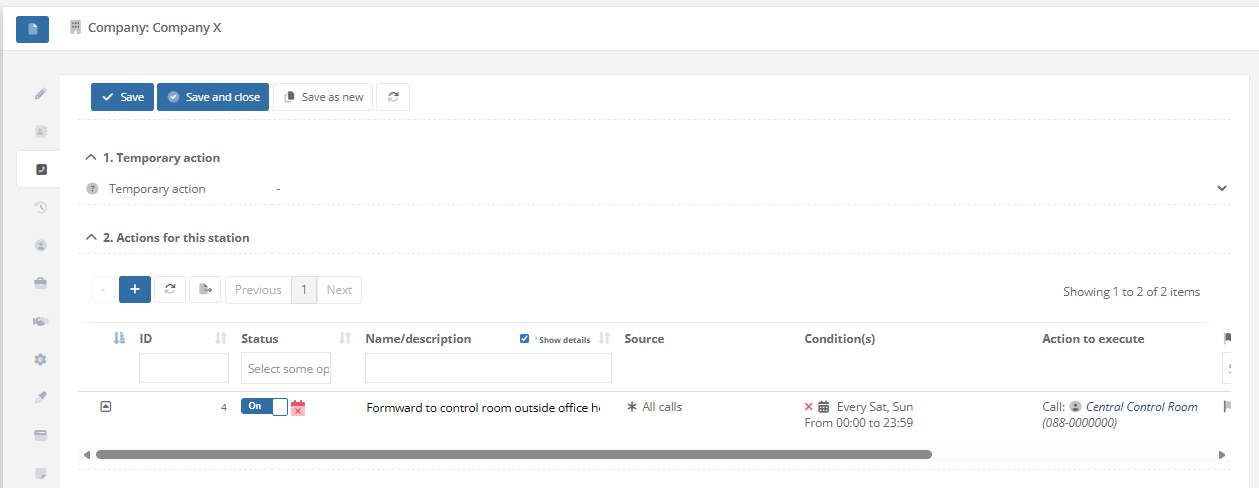Screen dimensions: 1259x488
Task: Collapse the 1. Temporary action section
Action: (x=92, y=158)
